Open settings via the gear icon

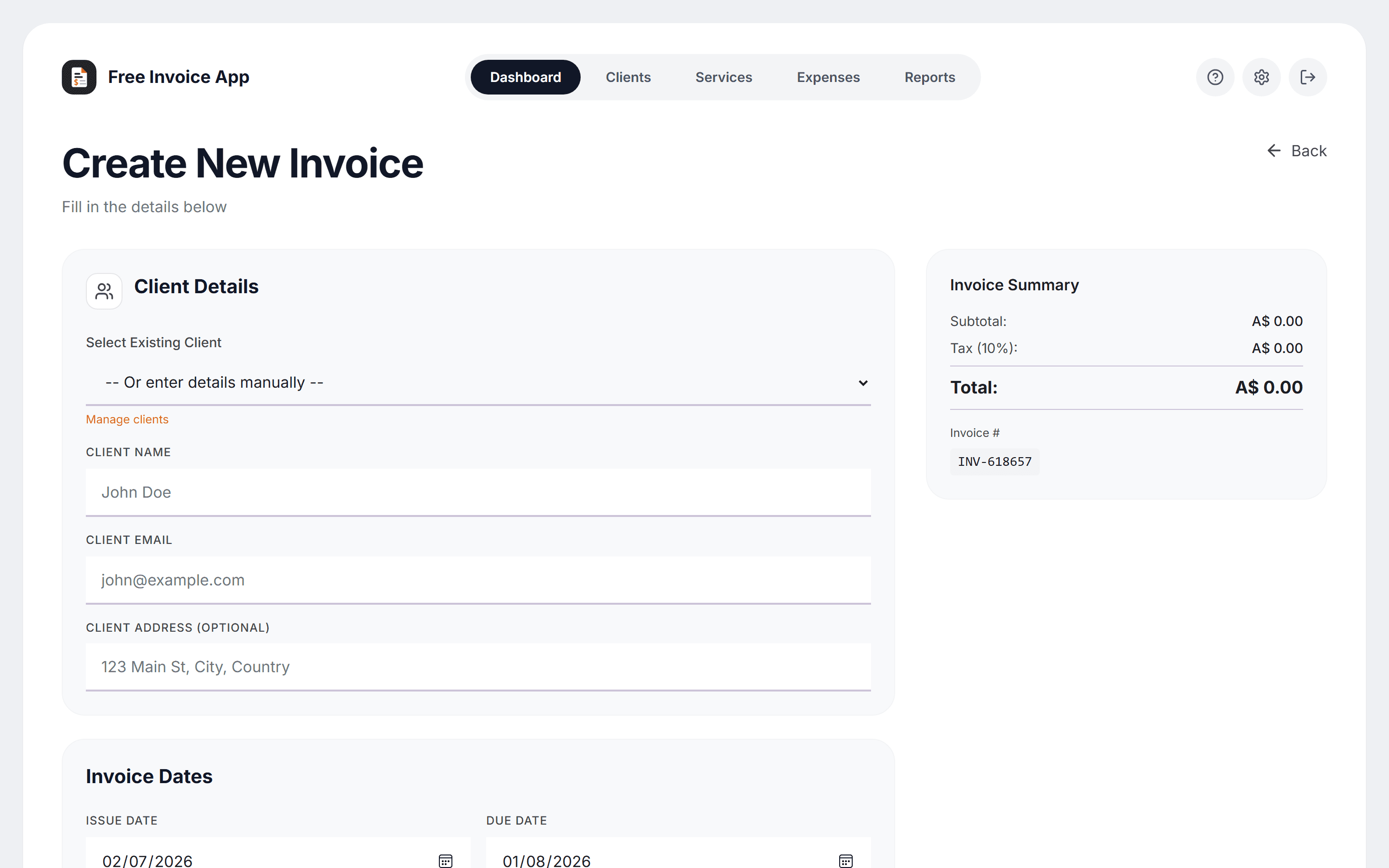(x=1261, y=77)
